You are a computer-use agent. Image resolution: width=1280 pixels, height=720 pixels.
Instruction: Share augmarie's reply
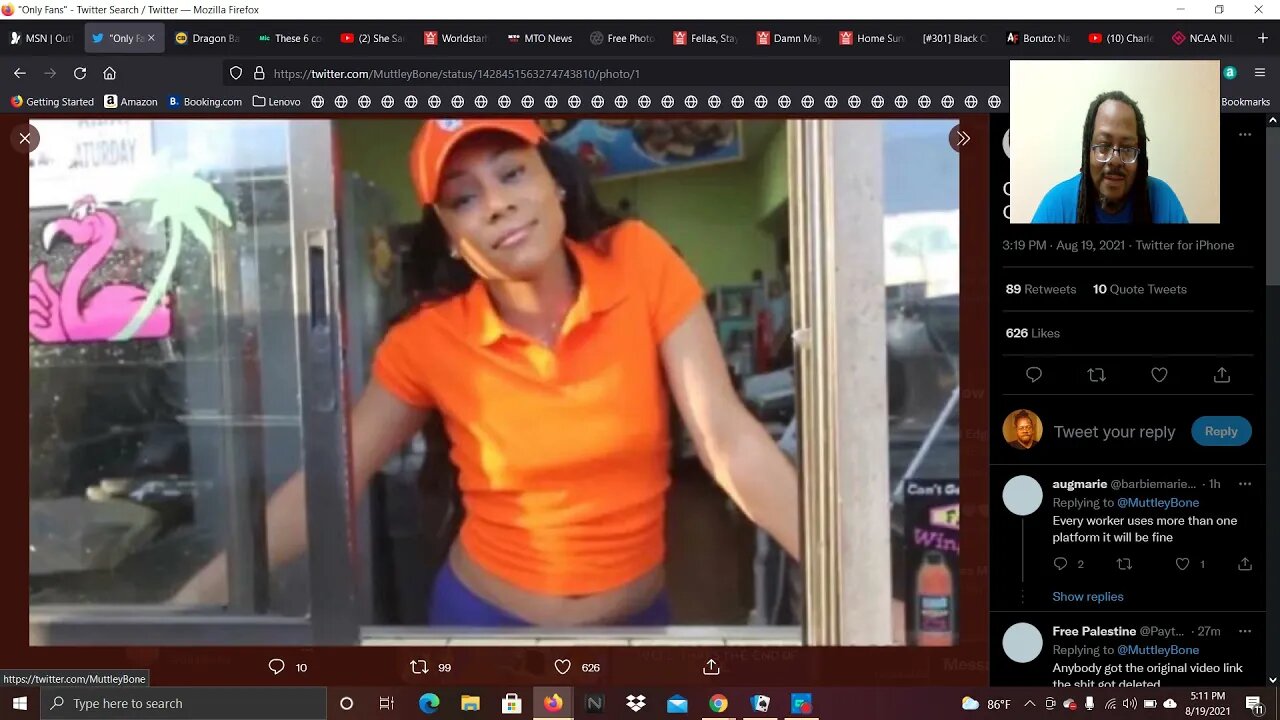[1245, 564]
